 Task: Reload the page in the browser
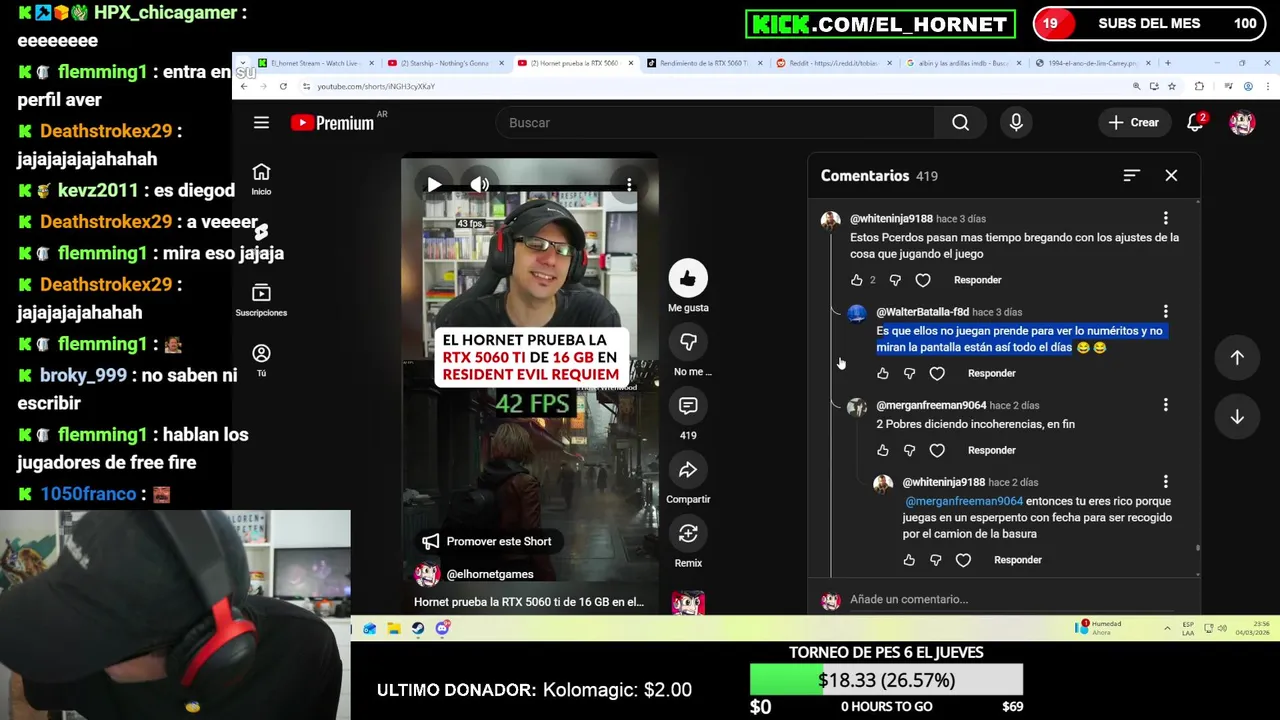pos(283,86)
